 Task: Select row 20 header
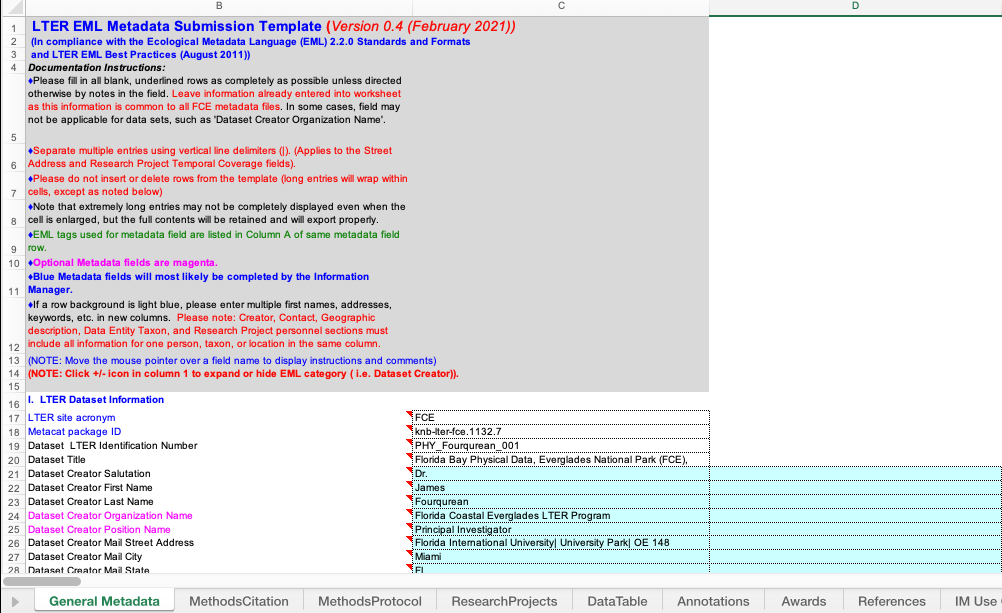click(x=13, y=460)
